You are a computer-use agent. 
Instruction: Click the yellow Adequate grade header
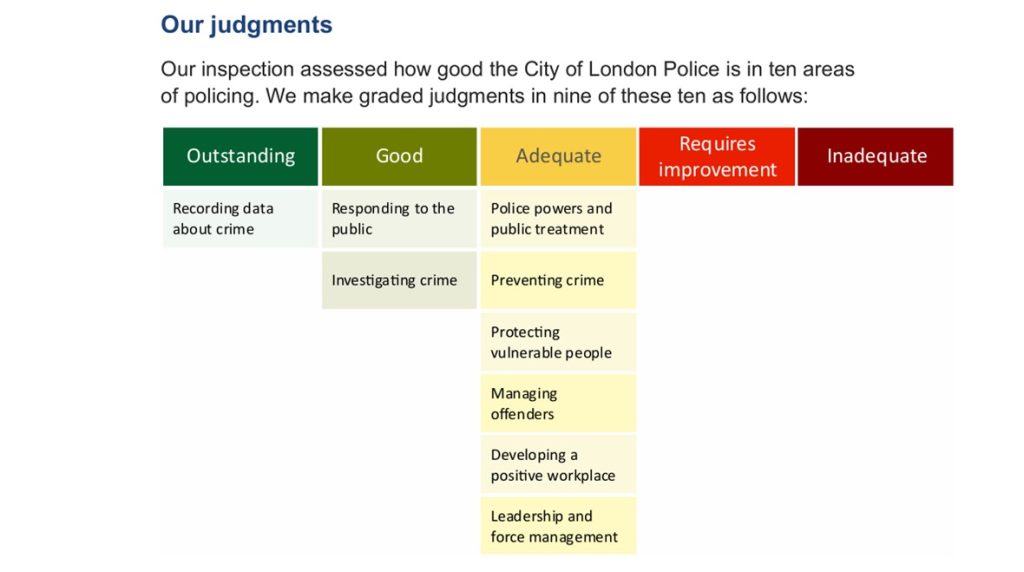(x=558, y=156)
